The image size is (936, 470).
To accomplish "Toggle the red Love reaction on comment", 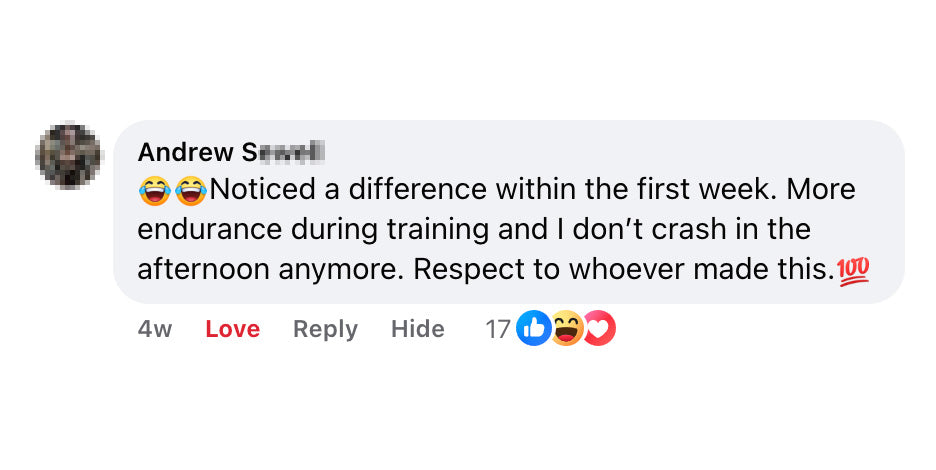I will click(232, 329).
